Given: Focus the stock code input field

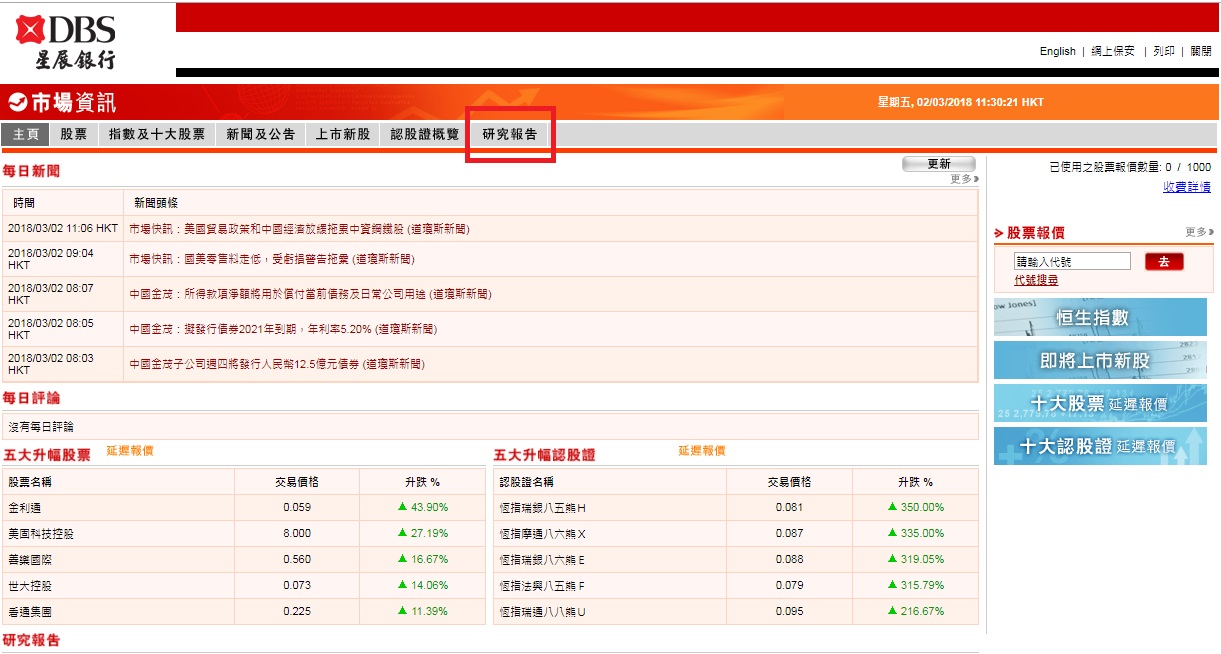Looking at the screenshot, I should tap(1071, 262).
